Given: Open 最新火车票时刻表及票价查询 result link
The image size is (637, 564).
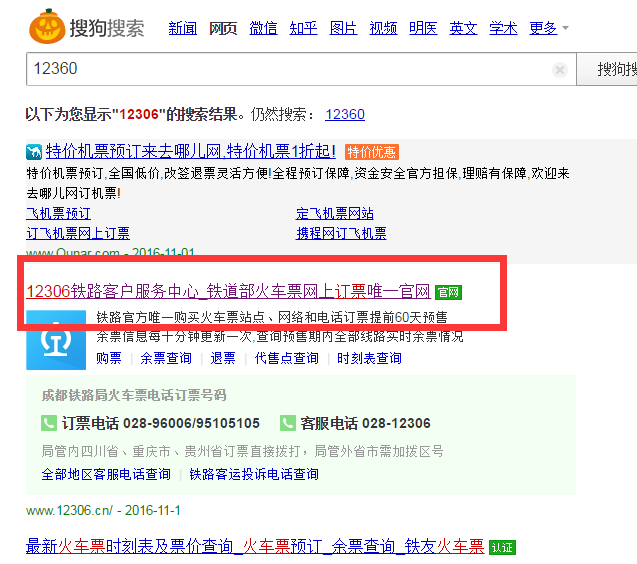Looking at the screenshot, I should 255,547.
